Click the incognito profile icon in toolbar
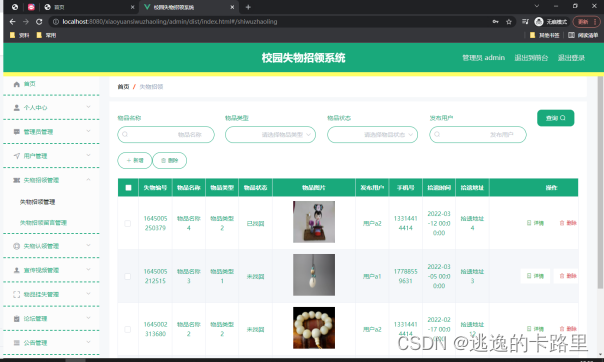The width and height of the screenshot is (604, 362). pos(539,22)
